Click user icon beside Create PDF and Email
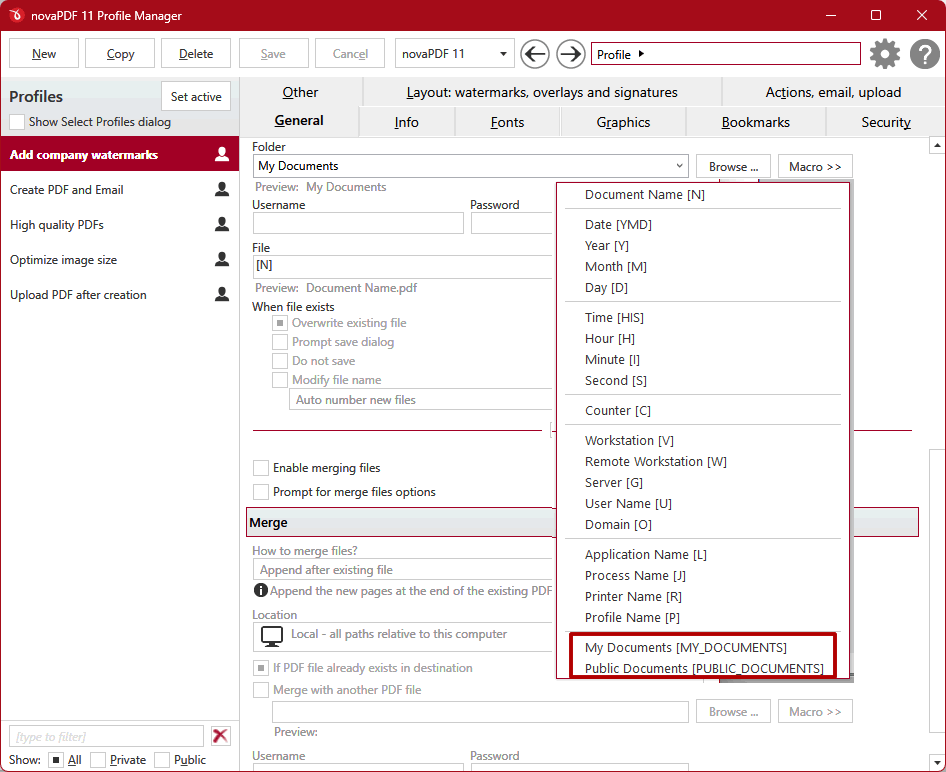946x772 pixels. tap(222, 190)
